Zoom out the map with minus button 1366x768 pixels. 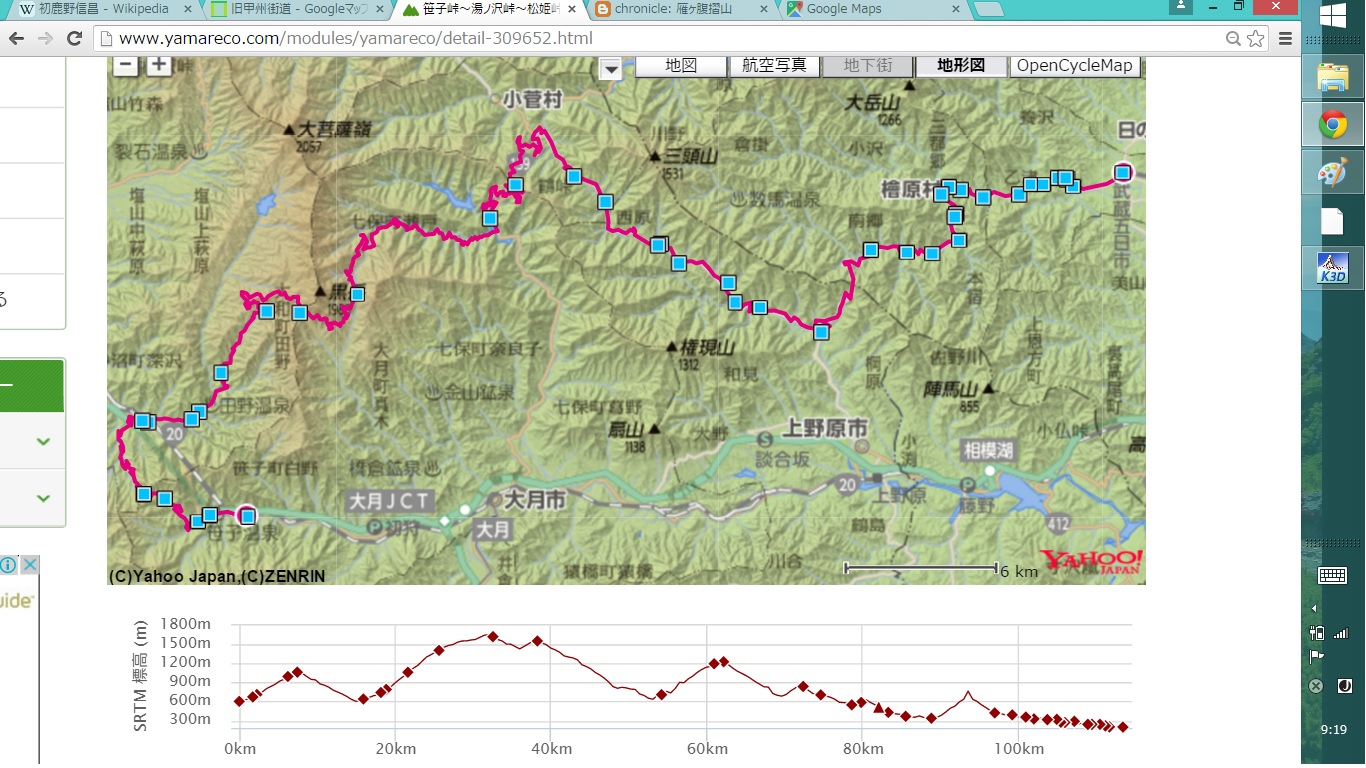pos(125,65)
